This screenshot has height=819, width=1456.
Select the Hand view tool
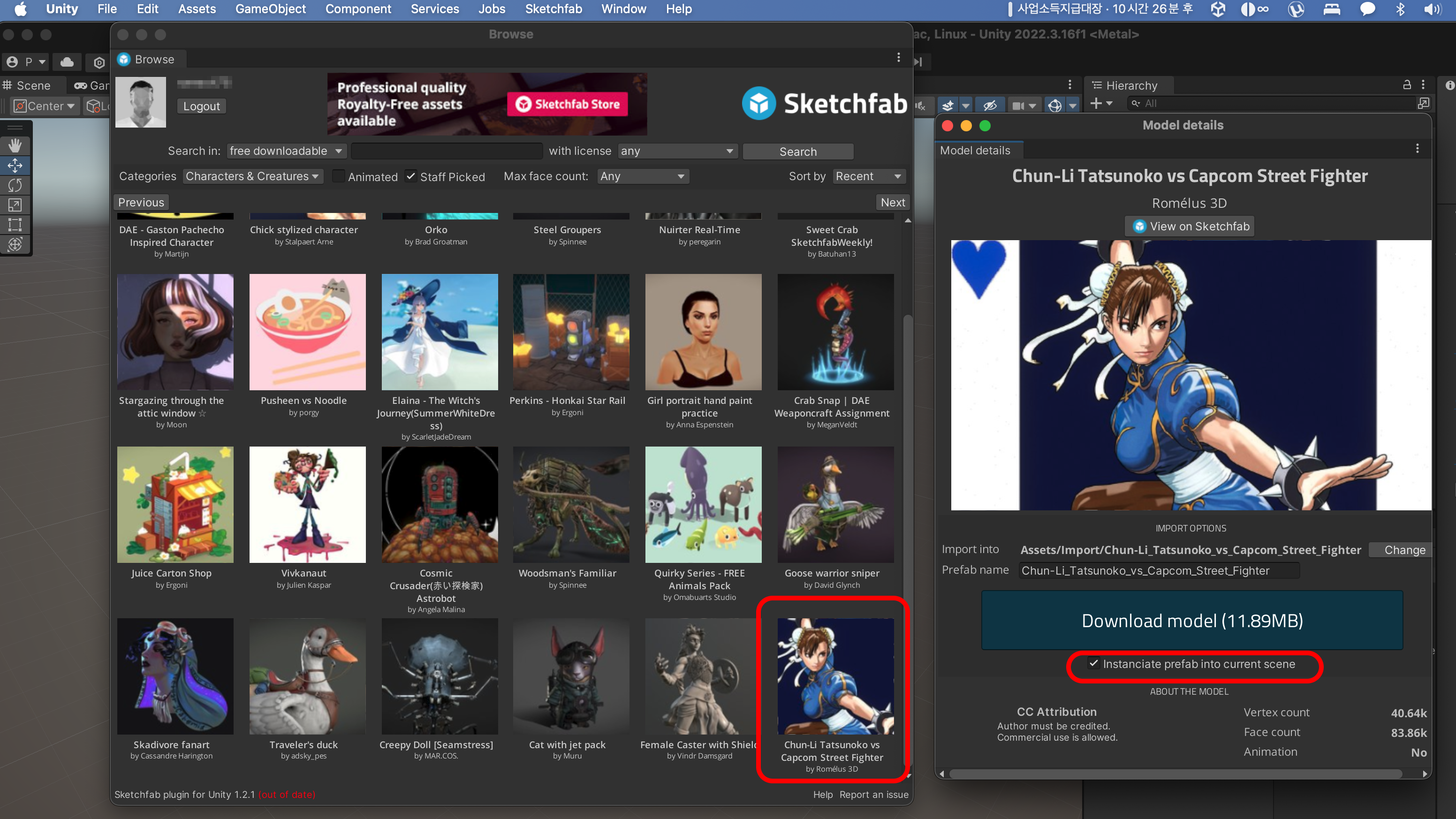[15, 145]
